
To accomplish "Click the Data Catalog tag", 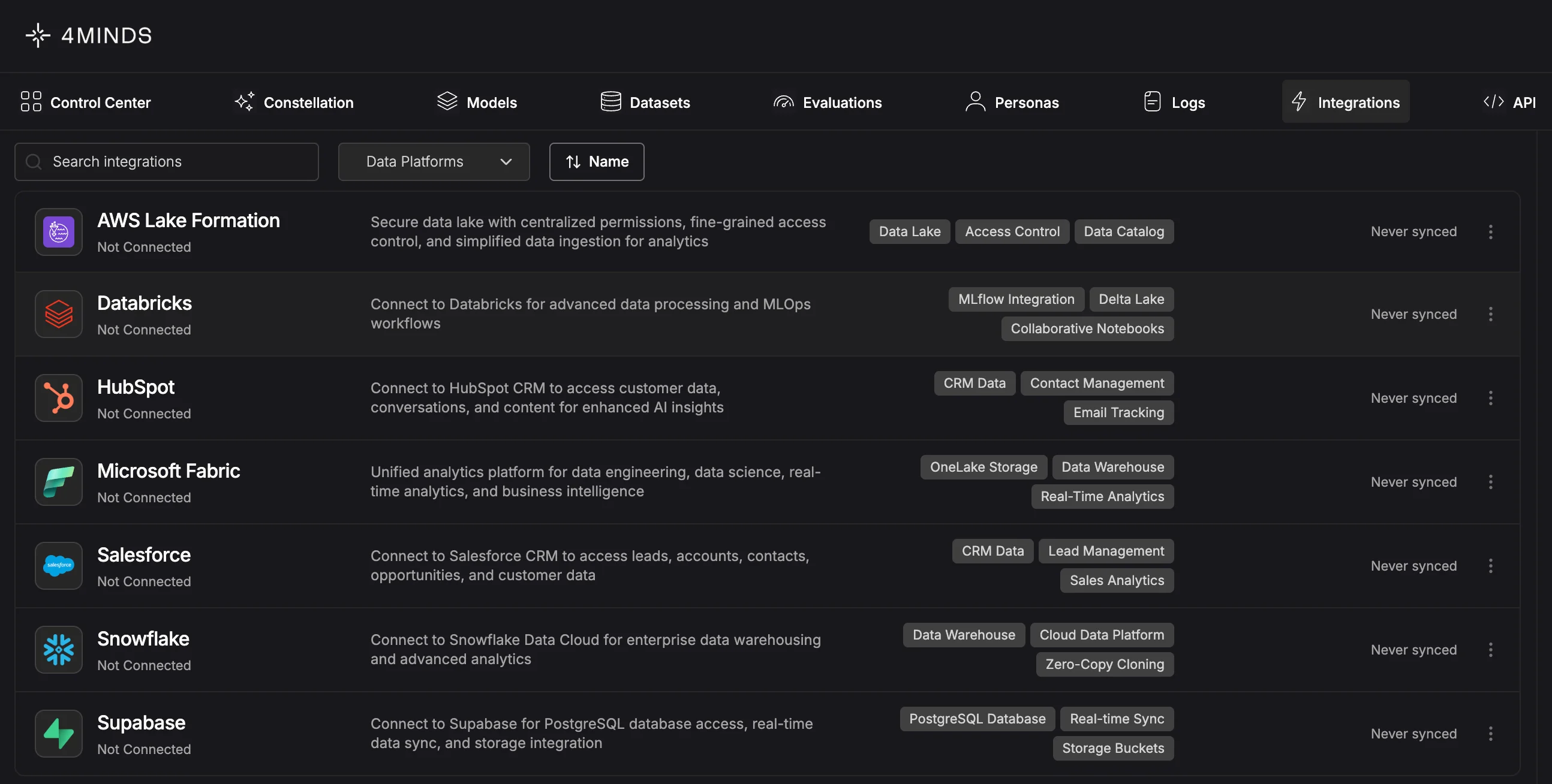I will point(1124,231).
